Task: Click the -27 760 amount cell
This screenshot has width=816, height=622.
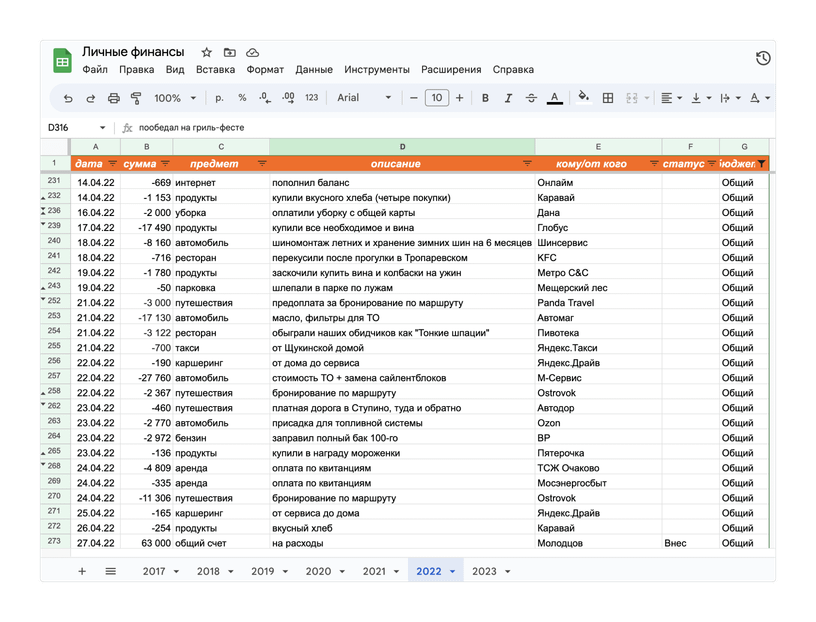Action: click(x=147, y=378)
